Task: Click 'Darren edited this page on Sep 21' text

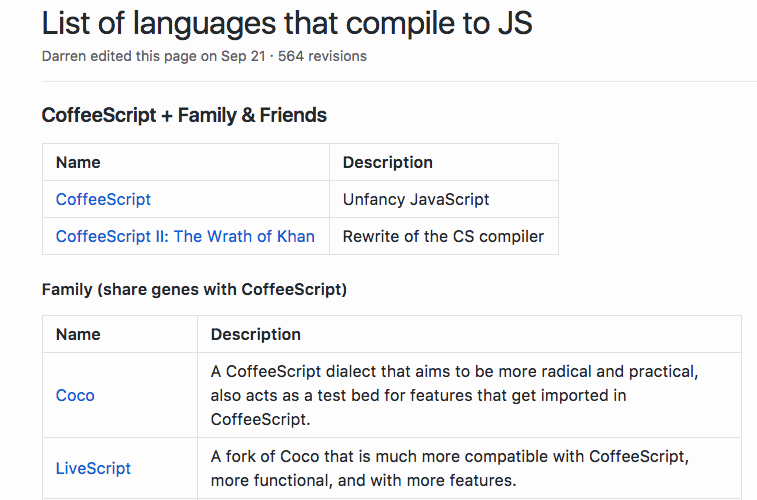Action: pyautogui.click(x=154, y=56)
